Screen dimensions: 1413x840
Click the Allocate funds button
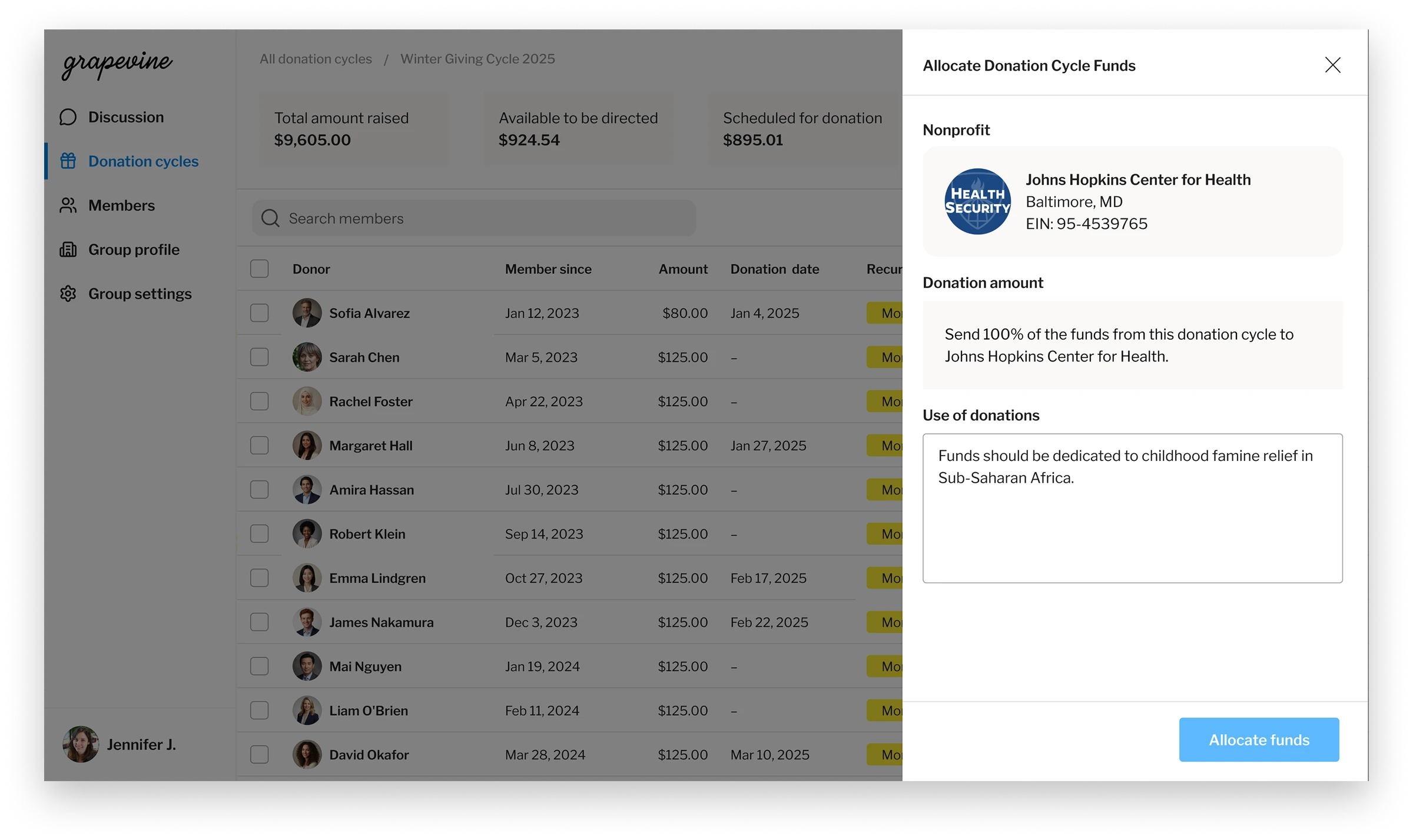point(1259,739)
